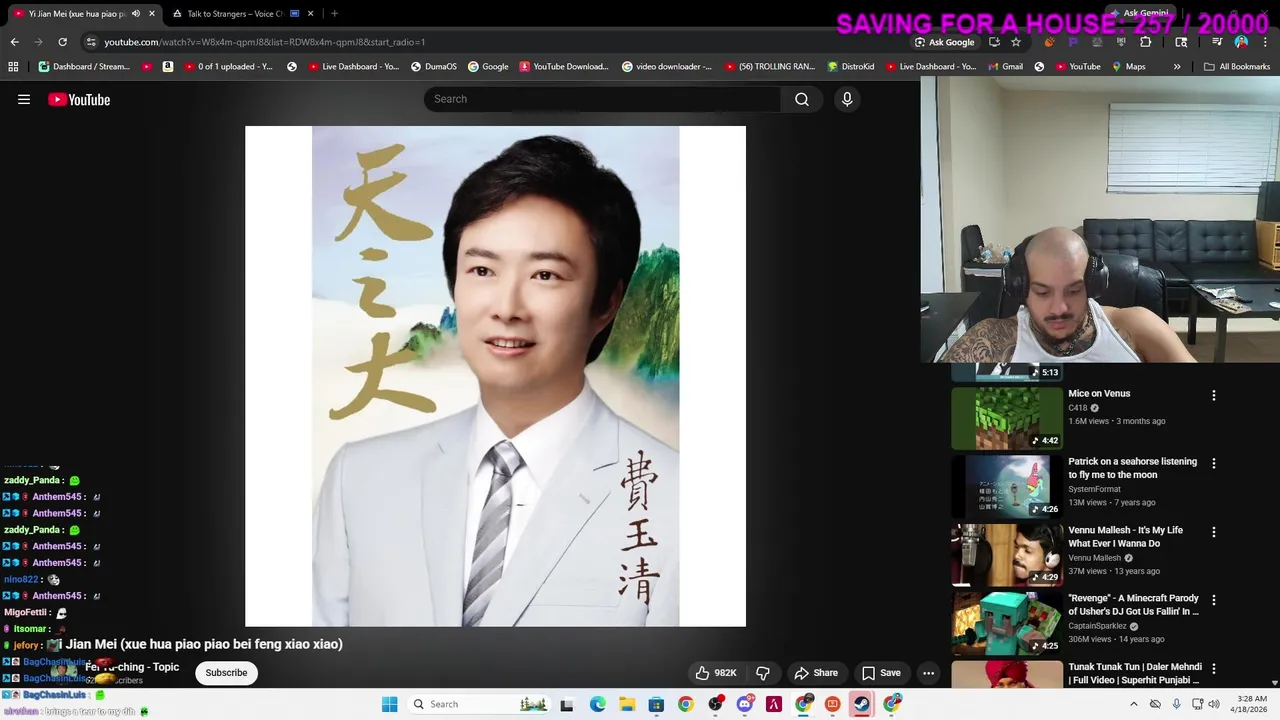This screenshot has width=1280, height=720.
Task: Open options menu for Vennu Mallesh video
Action: coord(1214,532)
